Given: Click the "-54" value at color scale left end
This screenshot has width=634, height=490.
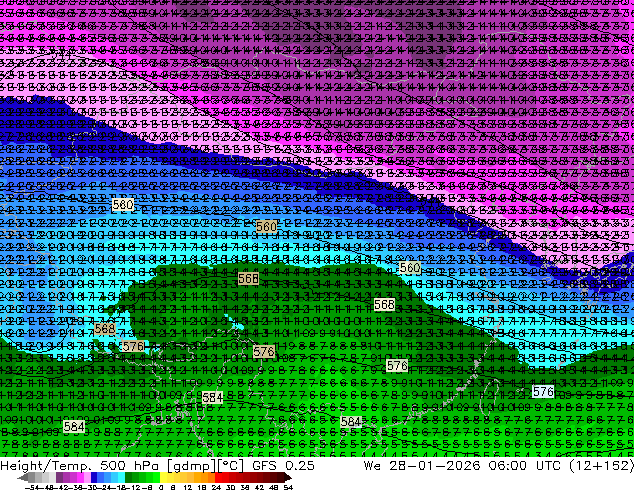Looking at the screenshot, I should click(x=32, y=487).
